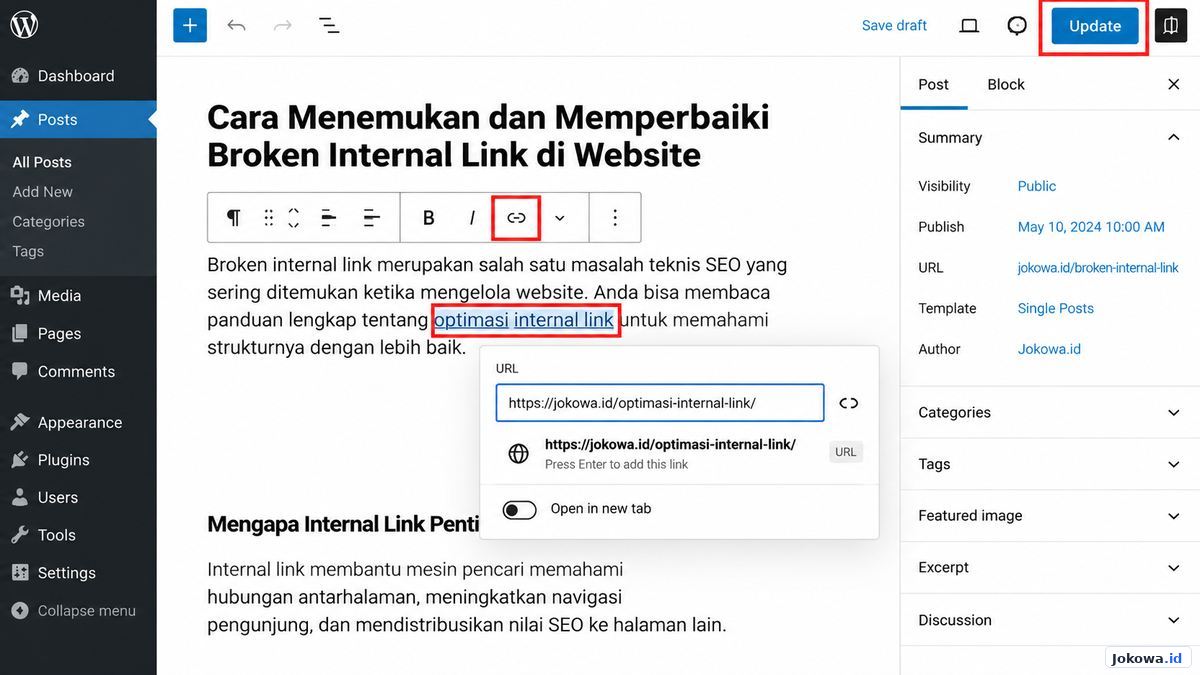1200x675 pixels.
Task: Expand the Excerpt panel
Action: tap(1049, 567)
